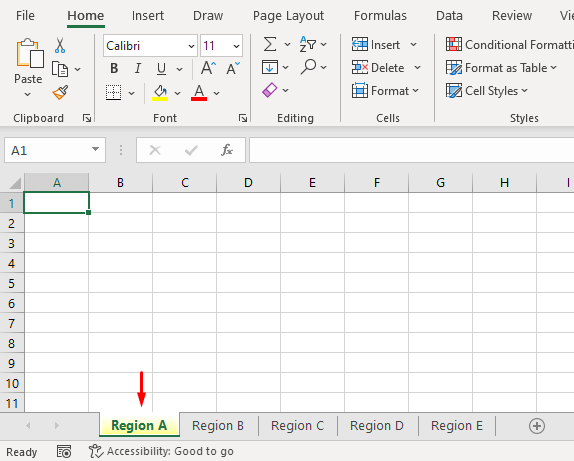Expand font color palette arrow

(216, 93)
